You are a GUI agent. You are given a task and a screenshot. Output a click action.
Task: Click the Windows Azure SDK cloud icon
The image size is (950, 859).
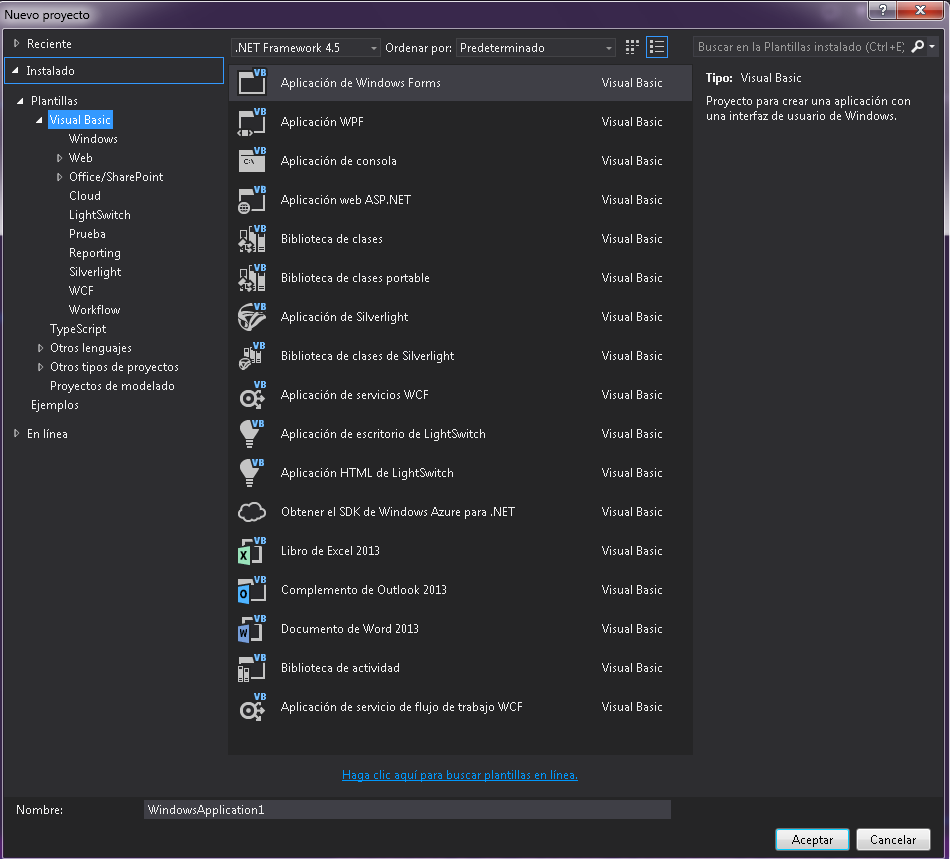[x=251, y=512]
